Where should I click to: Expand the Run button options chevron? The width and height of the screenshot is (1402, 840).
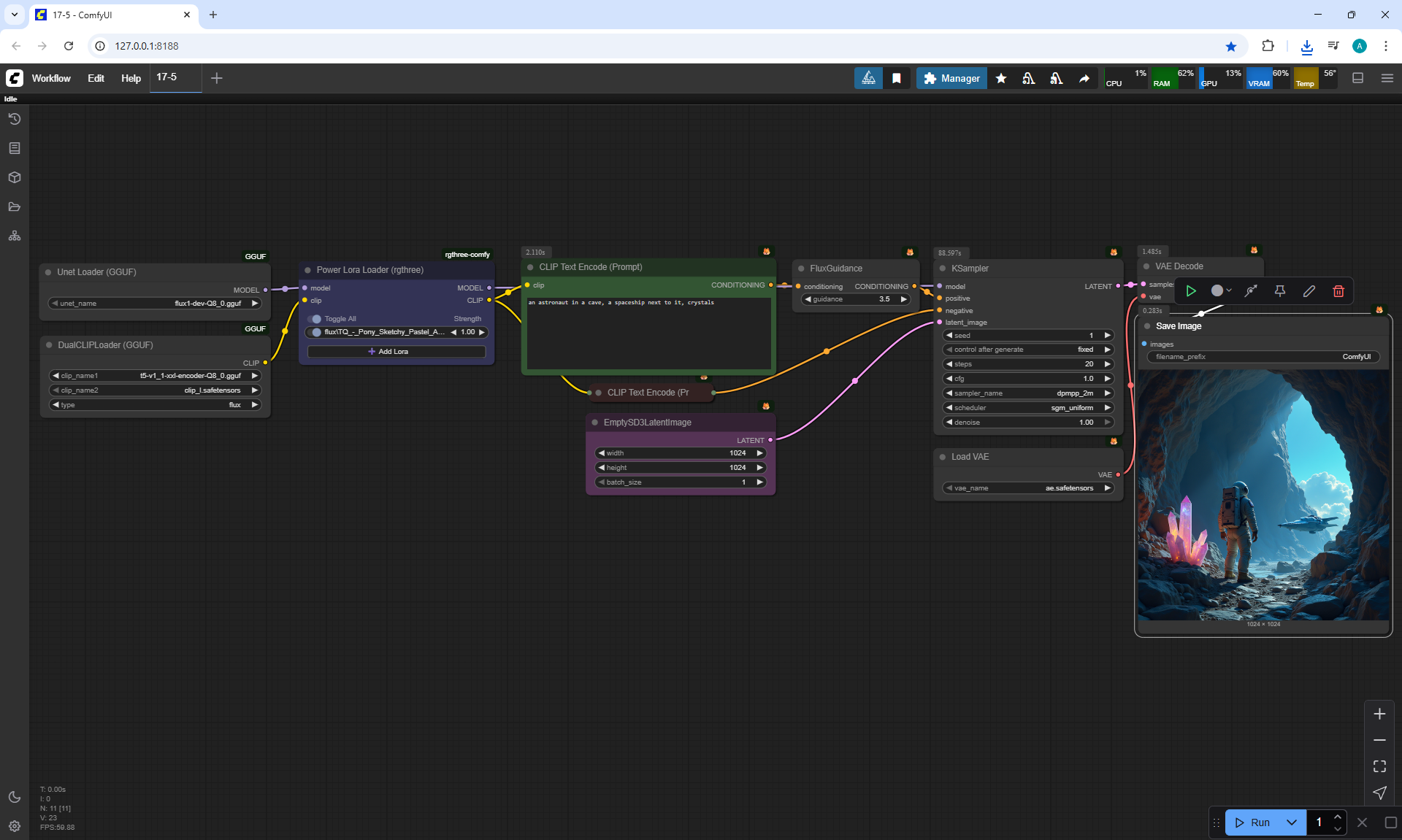point(1292,822)
